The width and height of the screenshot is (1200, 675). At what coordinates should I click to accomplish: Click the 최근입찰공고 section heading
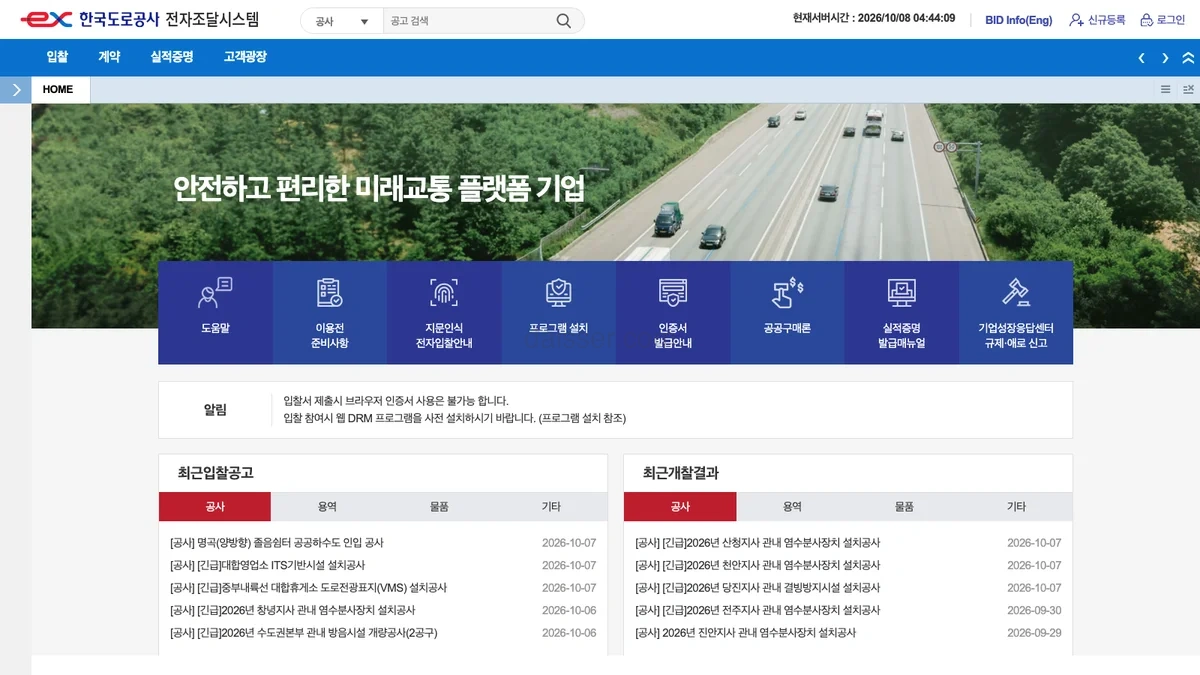click(216, 473)
